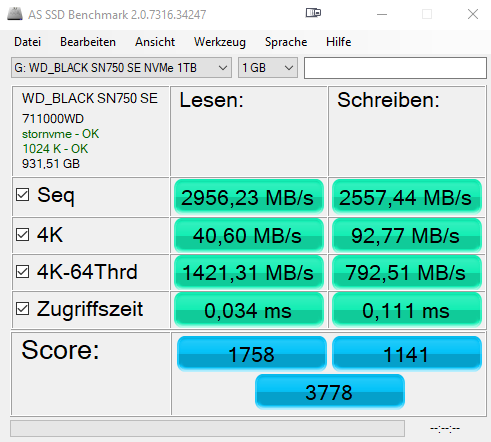Click the Seq write result 2557,44 MB/s
This screenshot has width=491, height=442.
(x=407, y=197)
